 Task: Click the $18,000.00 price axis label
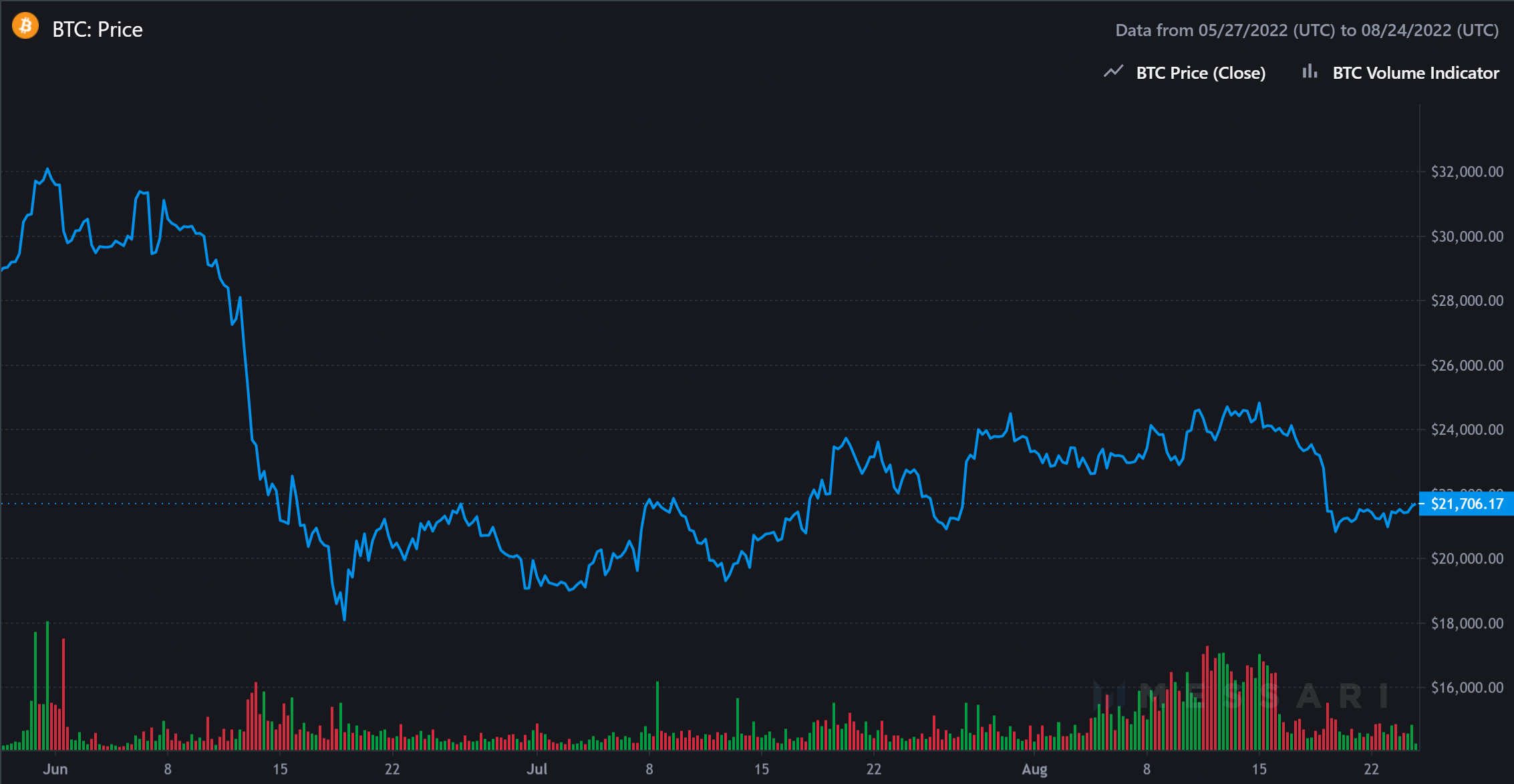[1467, 623]
